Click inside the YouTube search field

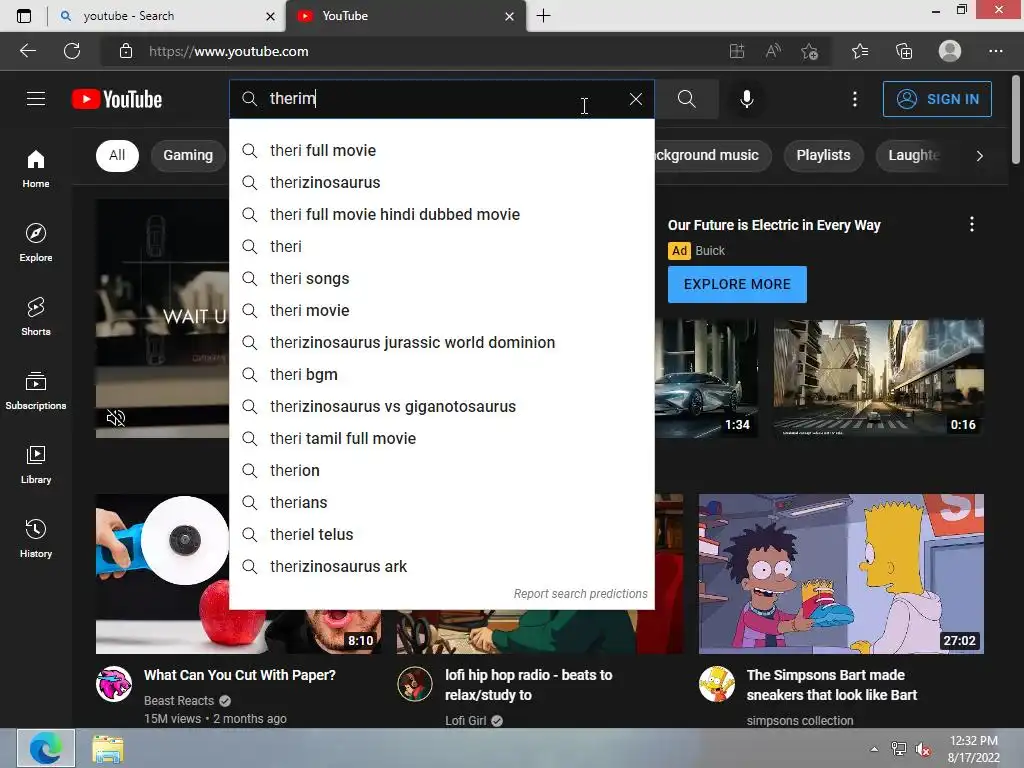[x=441, y=99]
